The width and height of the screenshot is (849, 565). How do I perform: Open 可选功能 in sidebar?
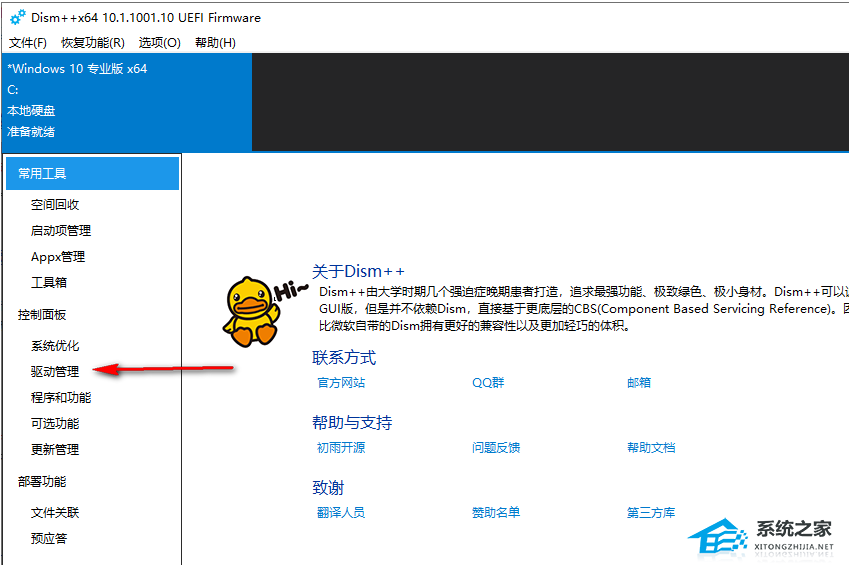point(55,424)
